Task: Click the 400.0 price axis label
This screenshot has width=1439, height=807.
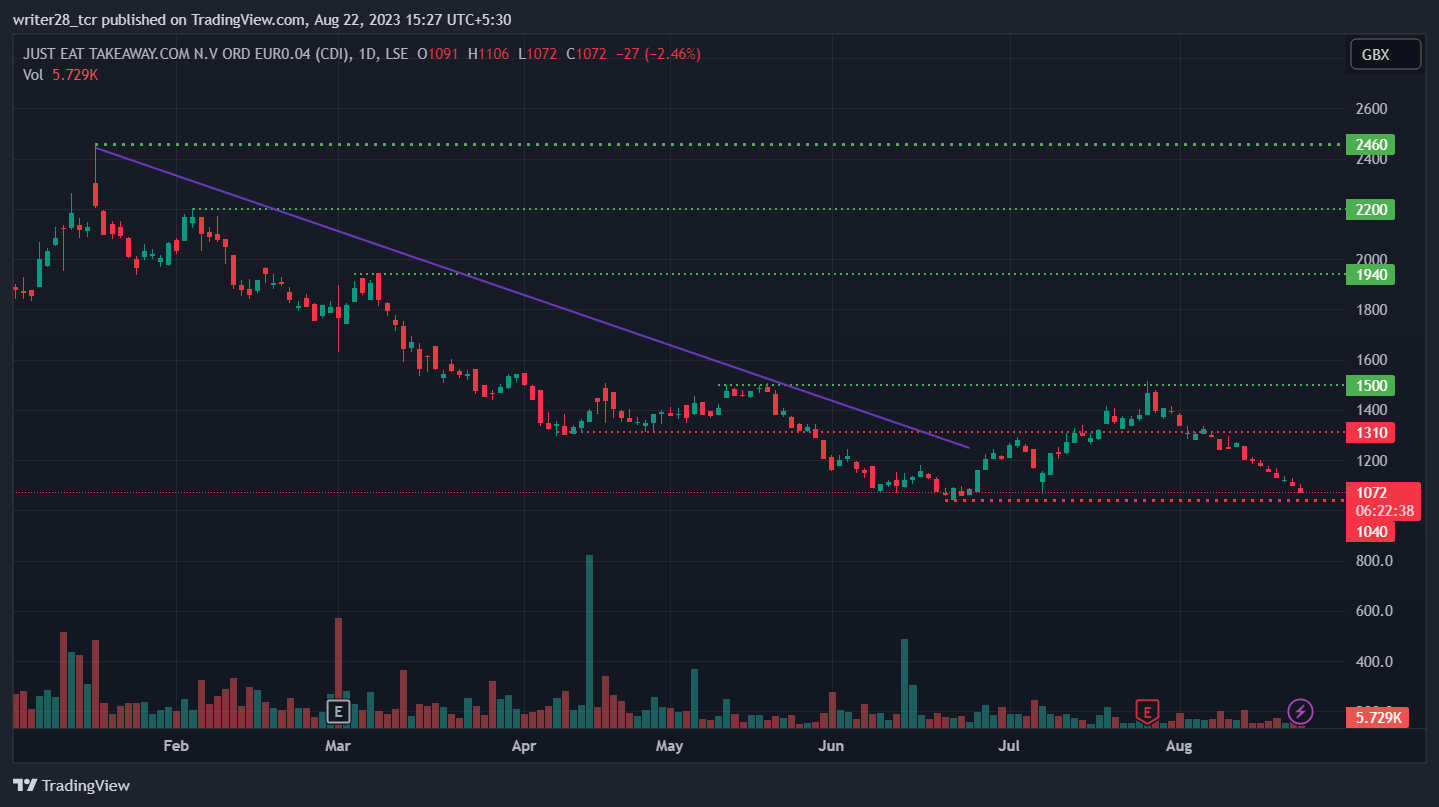Action: tap(1372, 662)
